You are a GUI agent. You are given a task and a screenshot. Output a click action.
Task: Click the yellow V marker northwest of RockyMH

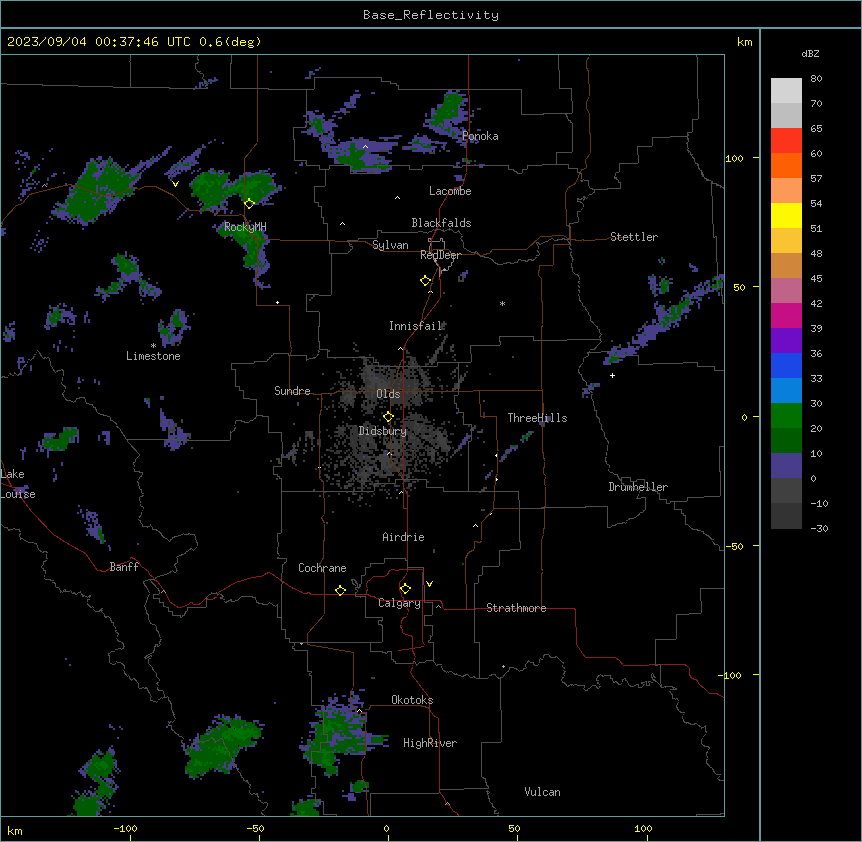pyautogui.click(x=175, y=184)
